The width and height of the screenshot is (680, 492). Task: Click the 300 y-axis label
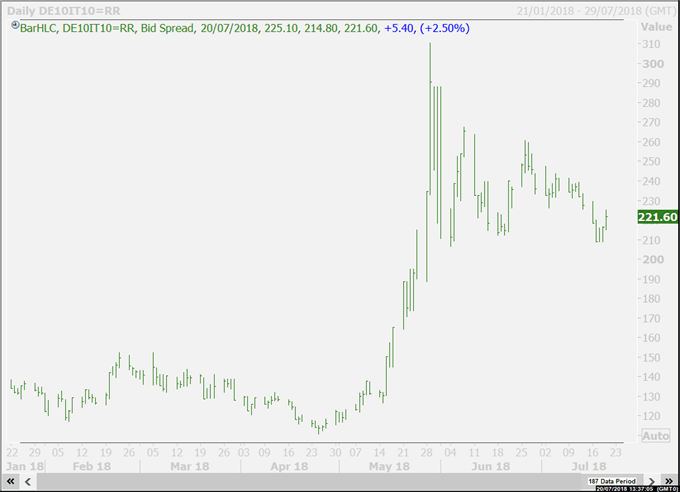tap(653, 64)
